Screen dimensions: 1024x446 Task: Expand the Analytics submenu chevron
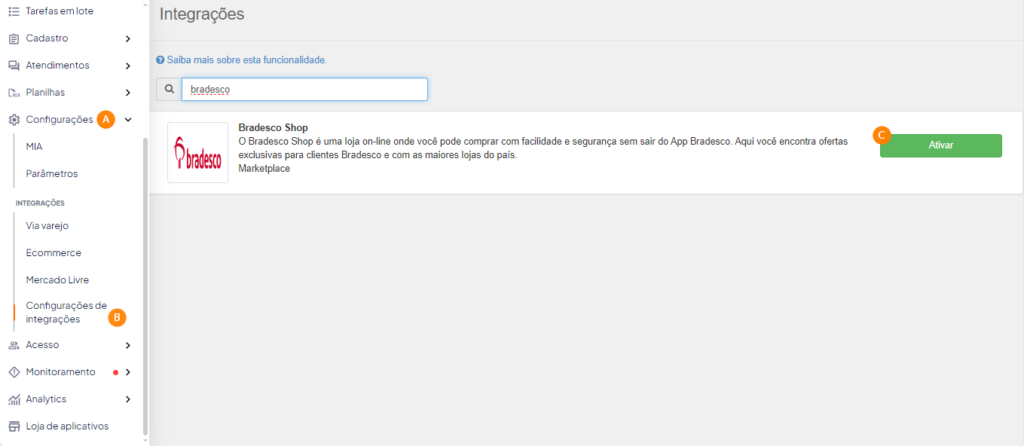[128, 399]
